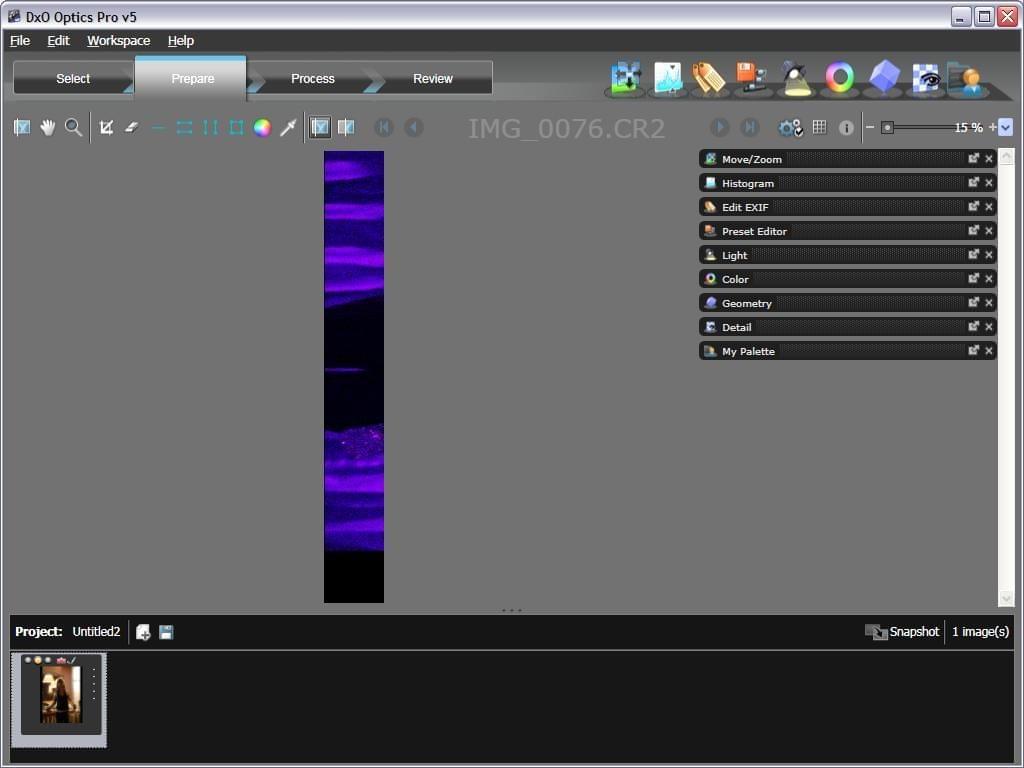Expand the Geometry palette

(847, 303)
